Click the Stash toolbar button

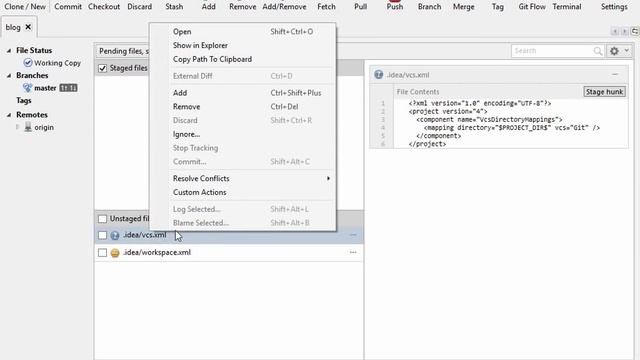(174, 7)
